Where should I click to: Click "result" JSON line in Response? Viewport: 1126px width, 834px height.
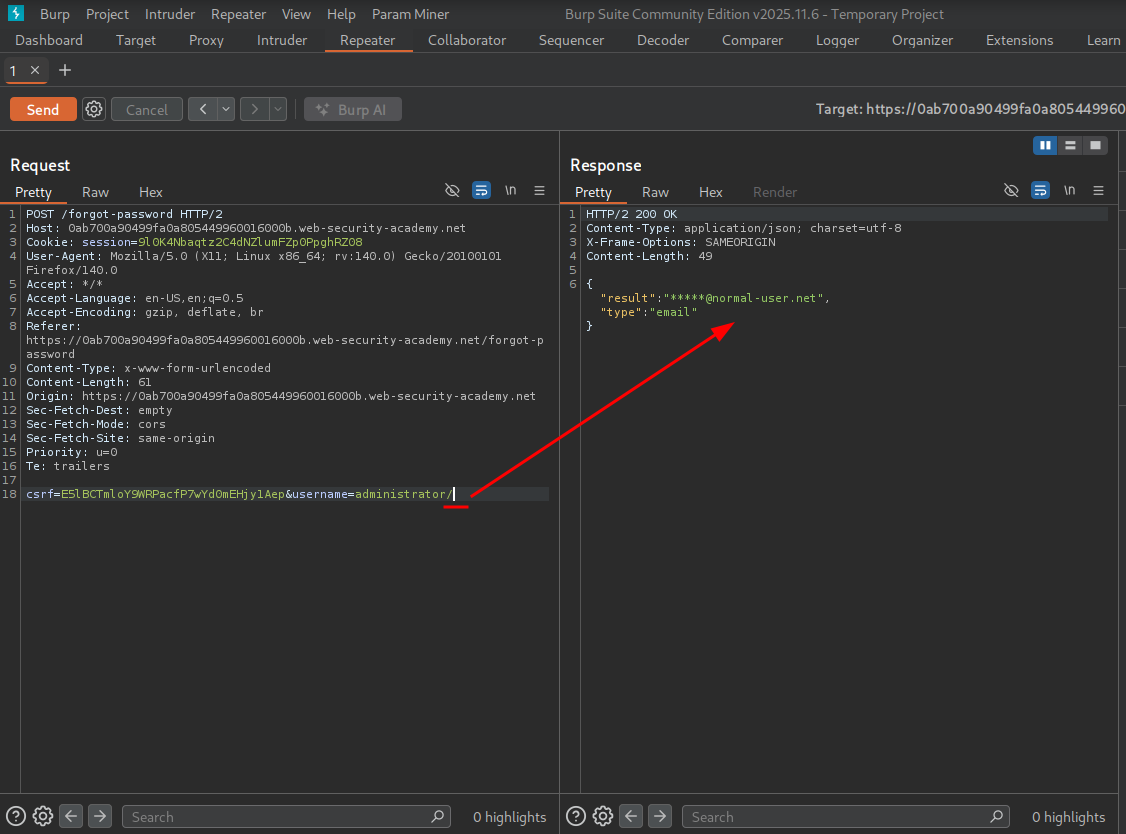tap(715, 298)
